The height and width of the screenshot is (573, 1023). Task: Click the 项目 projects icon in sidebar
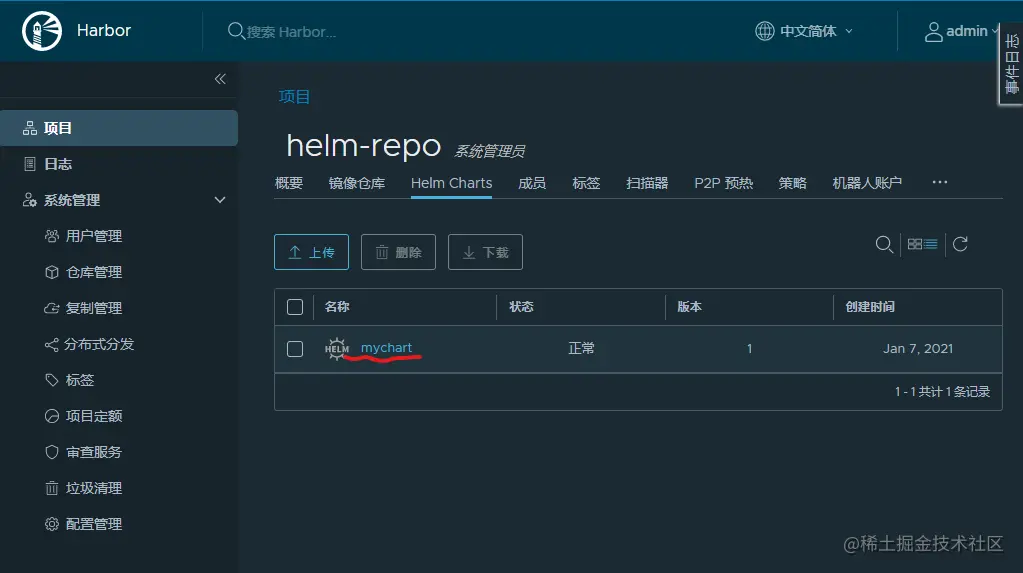tap(29, 128)
